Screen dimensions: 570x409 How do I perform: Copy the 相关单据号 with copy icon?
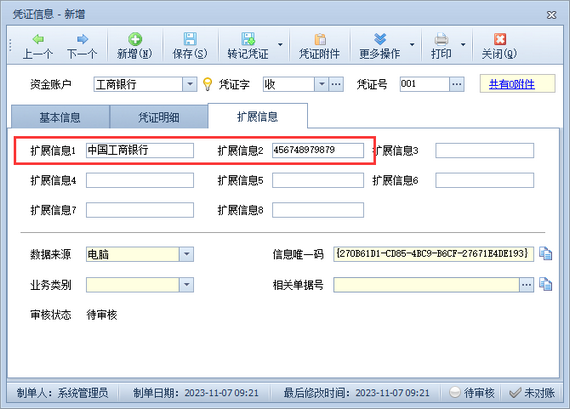545,284
